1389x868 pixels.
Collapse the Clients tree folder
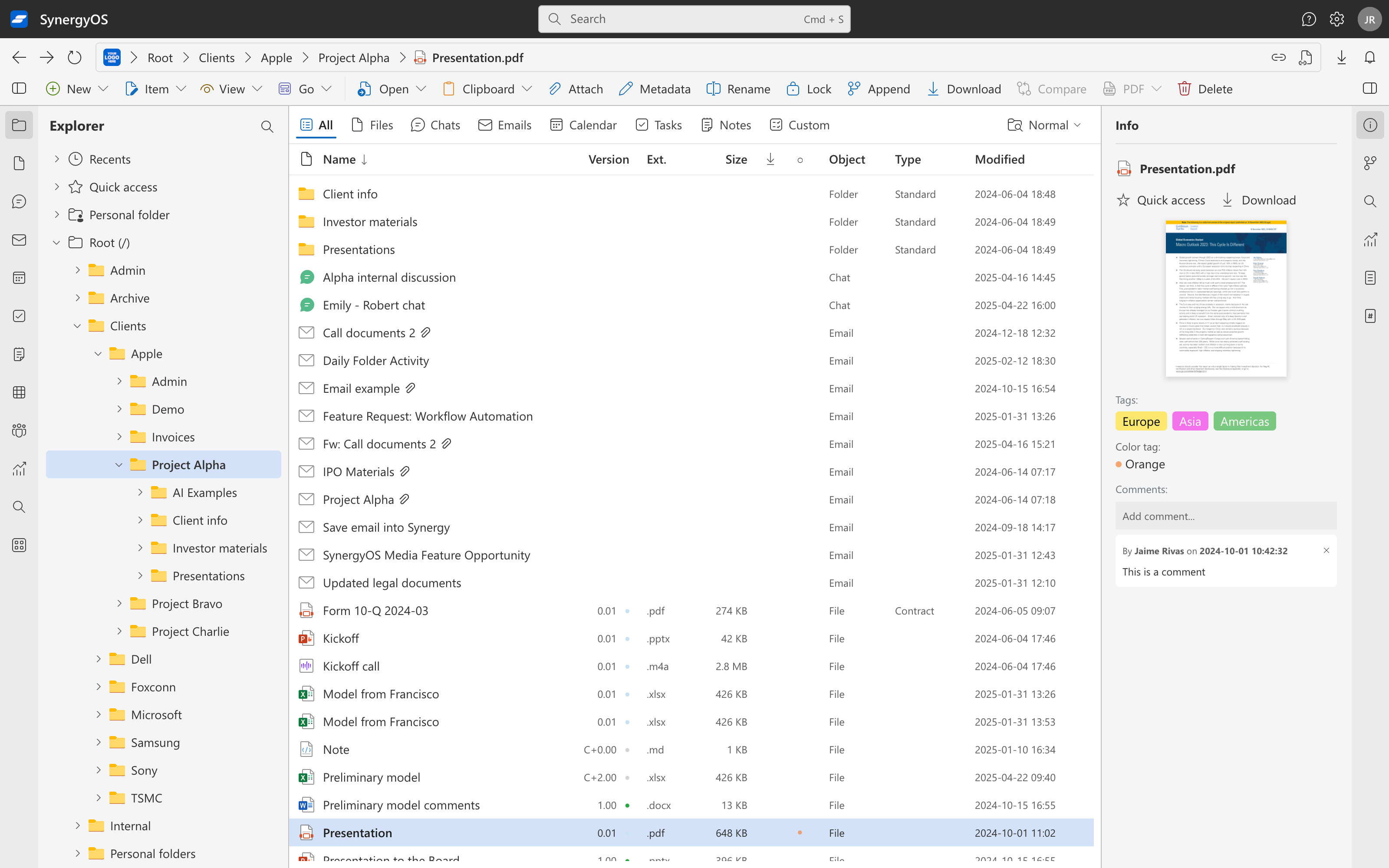pos(78,326)
